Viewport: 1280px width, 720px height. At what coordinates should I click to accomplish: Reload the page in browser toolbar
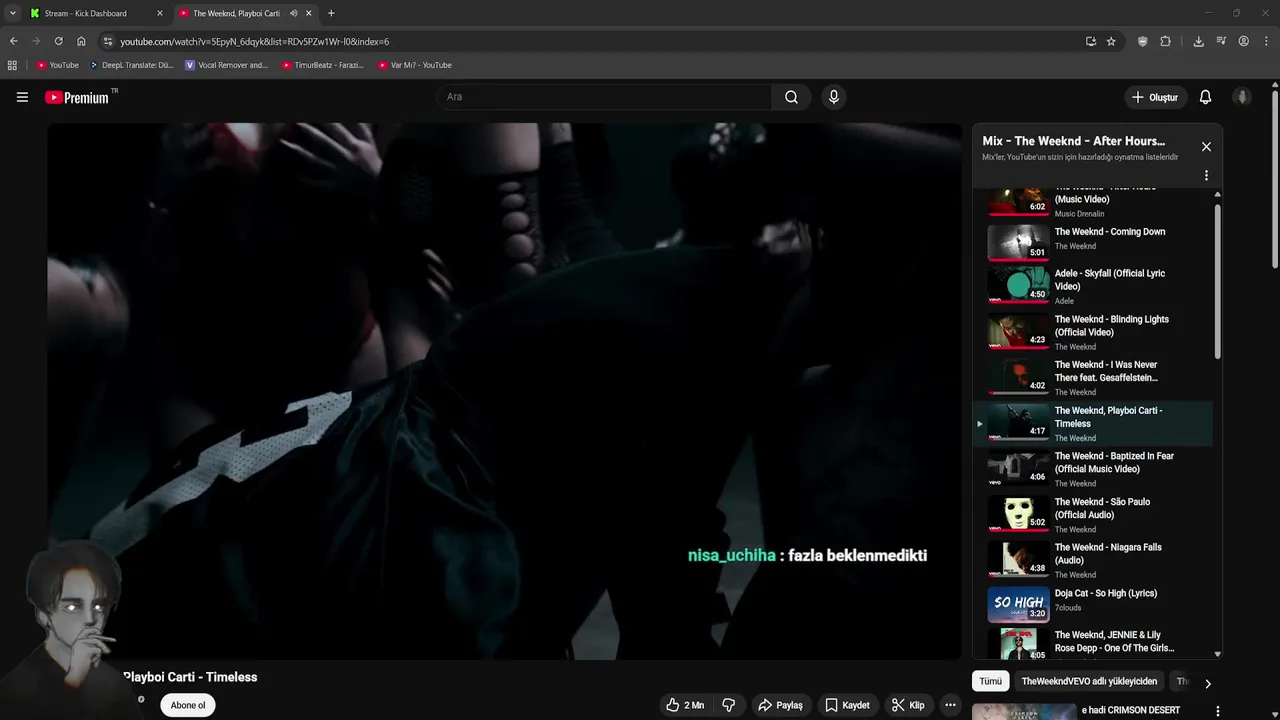pyautogui.click(x=58, y=41)
